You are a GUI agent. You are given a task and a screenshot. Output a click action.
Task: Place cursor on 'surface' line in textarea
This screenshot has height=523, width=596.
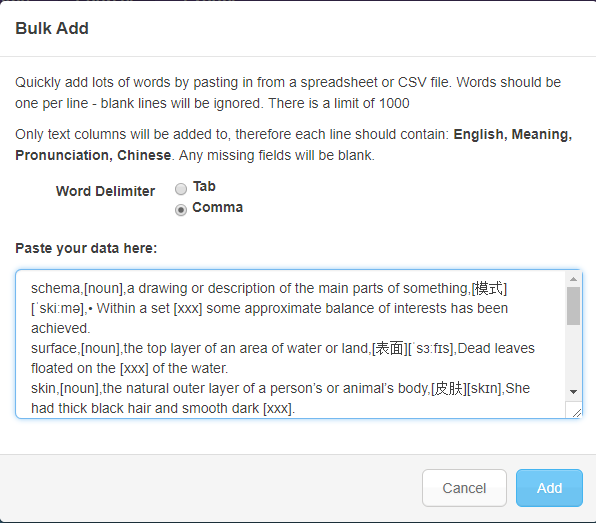coord(283,349)
